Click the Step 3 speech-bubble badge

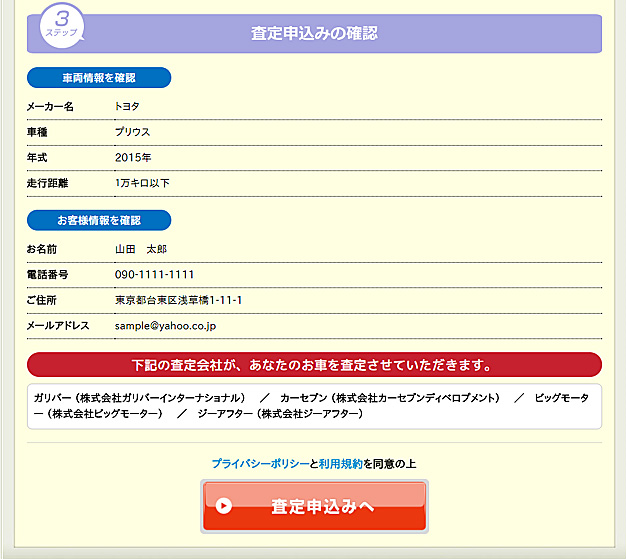coord(62,24)
